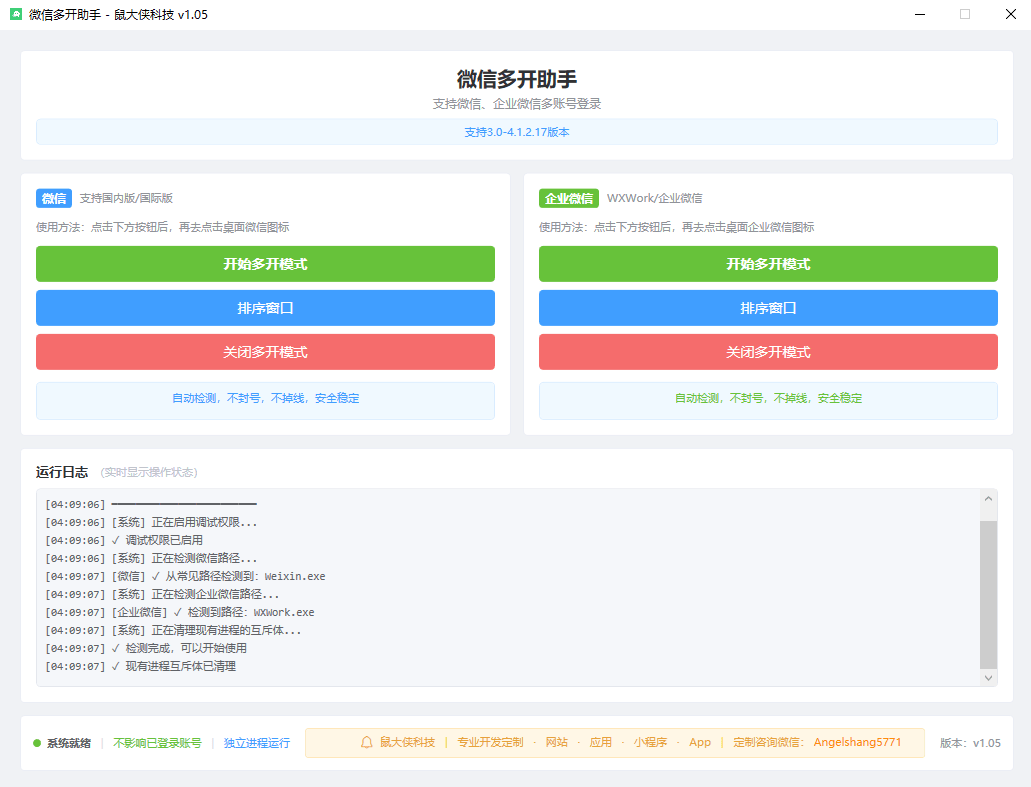Viewport: 1031px width, 787px height.
Task: Click the green 企业微信 badge icon
Action: click(x=570, y=198)
